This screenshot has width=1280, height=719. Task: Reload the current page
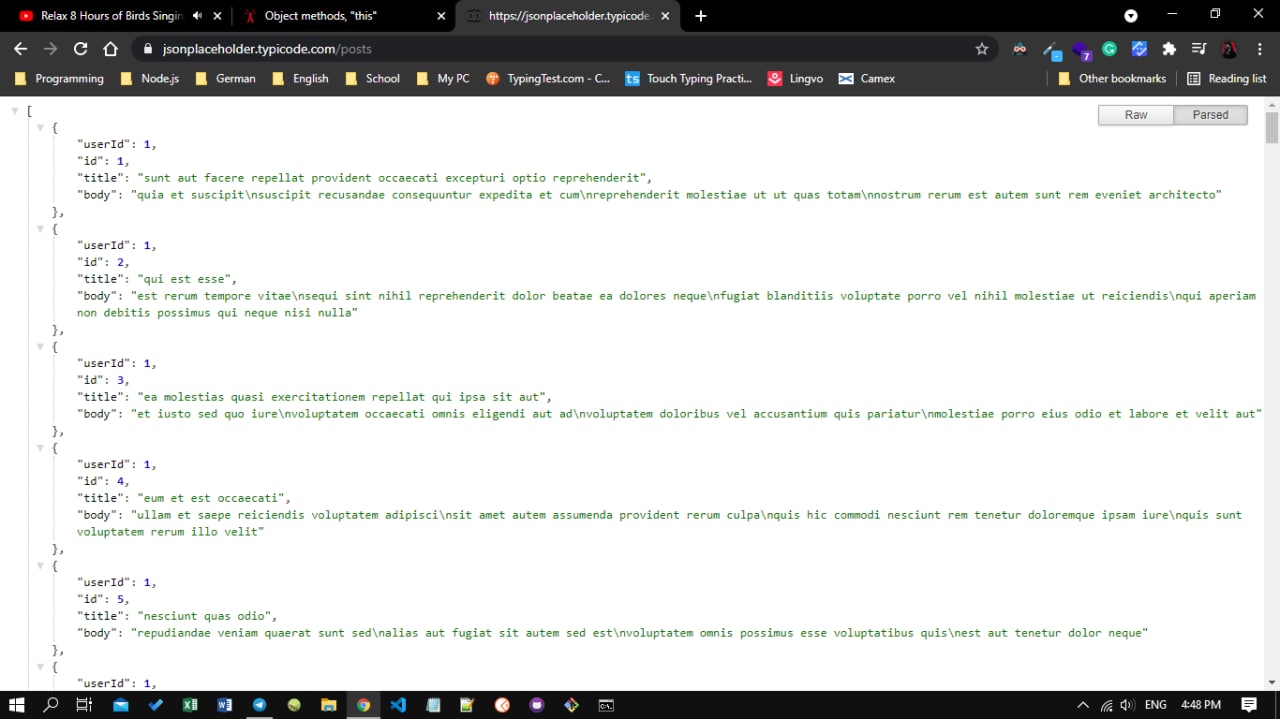[81, 48]
